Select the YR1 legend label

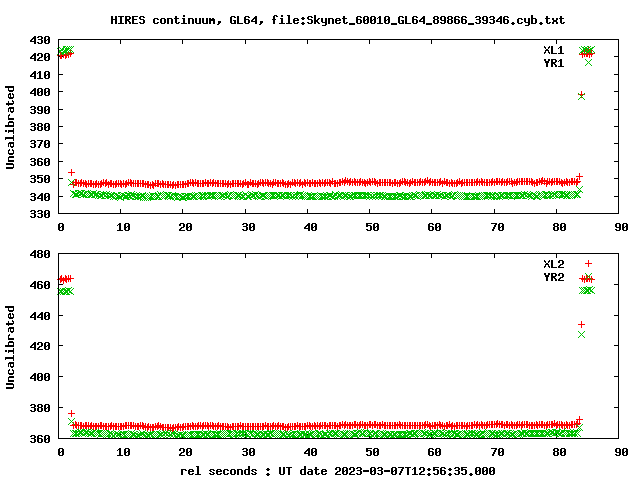553,63
